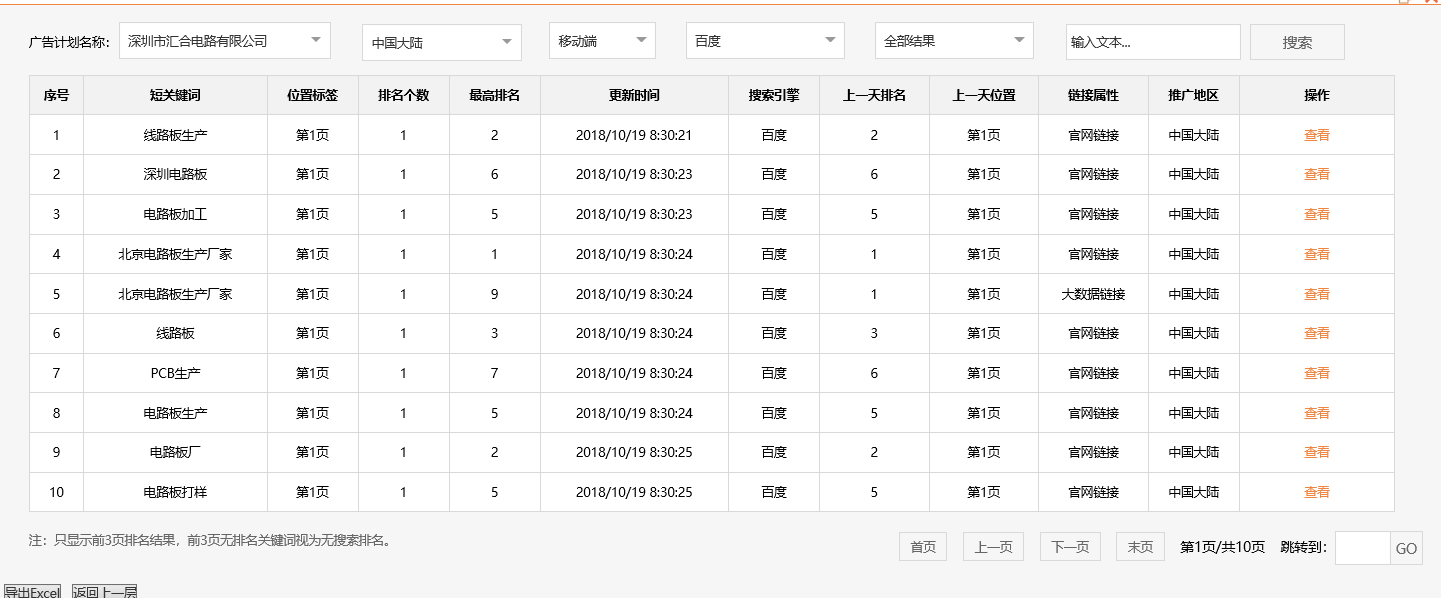The height and width of the screenshot is (598, 1441).
Task: Click the red close icon top right
Action: [x=1433, y=4]
